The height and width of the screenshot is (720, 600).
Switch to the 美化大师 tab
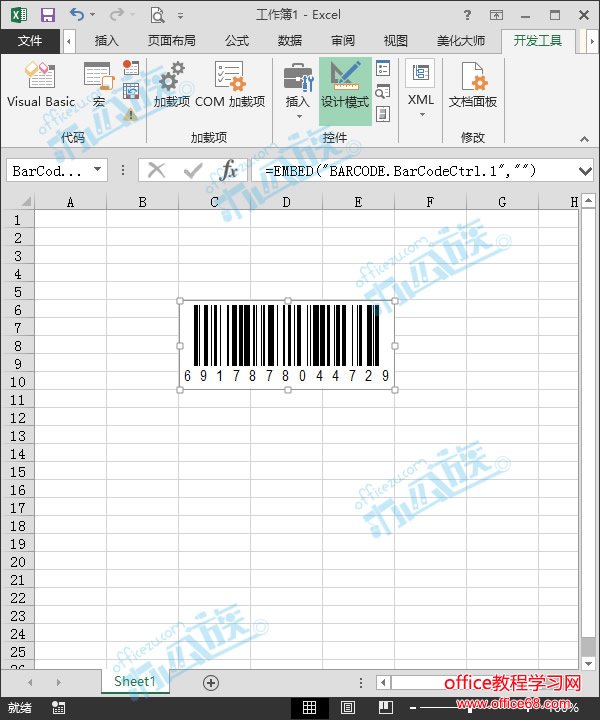click(461, 41)
